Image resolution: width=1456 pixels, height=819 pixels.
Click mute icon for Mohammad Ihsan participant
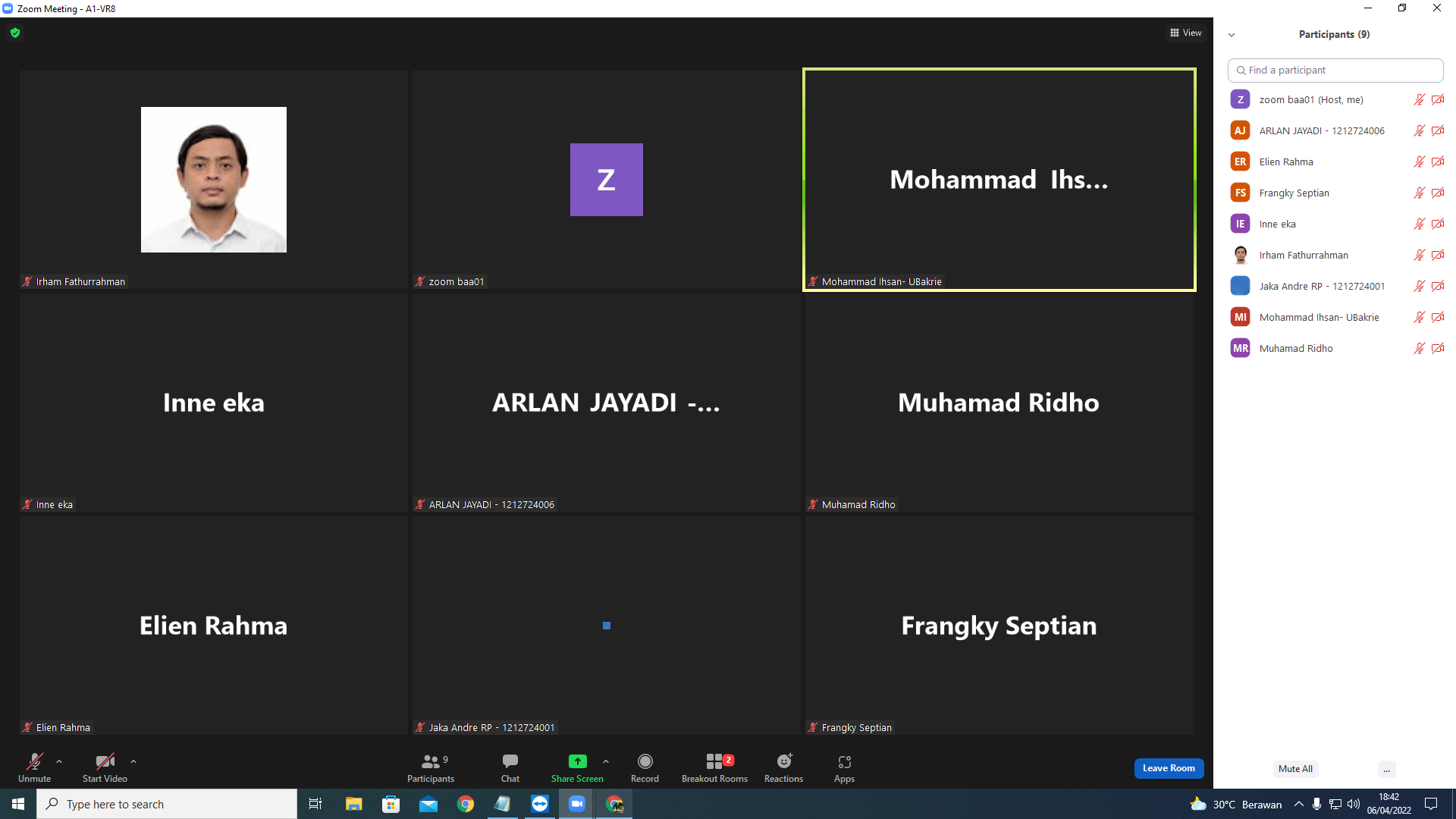tap(1420, 318)
